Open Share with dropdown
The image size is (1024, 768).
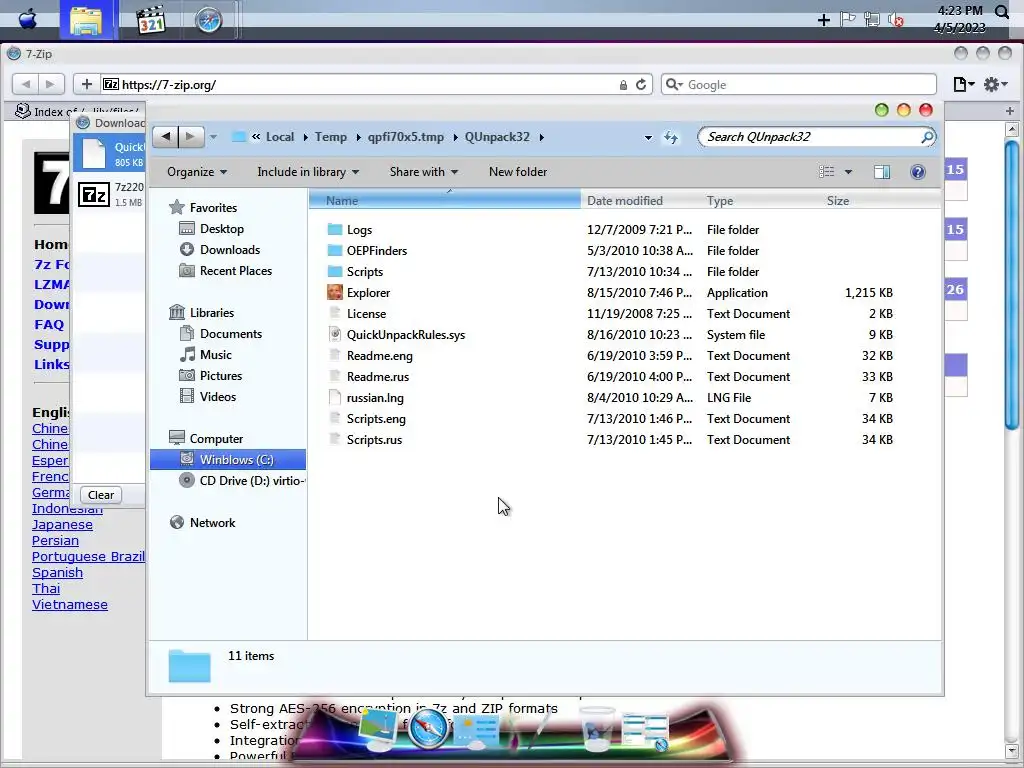click(x=424, y=172)
